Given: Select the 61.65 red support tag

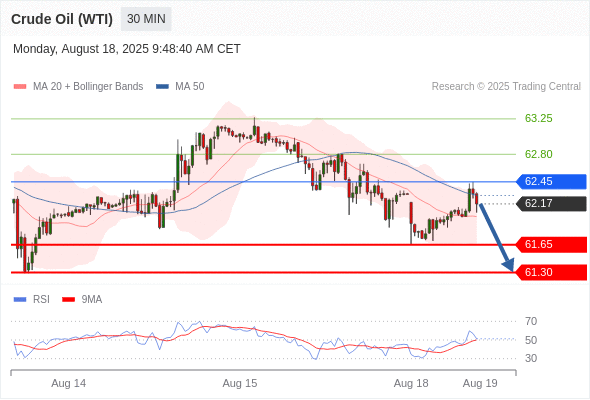Looking at the screenshot, I should click(x=551, y=245).
